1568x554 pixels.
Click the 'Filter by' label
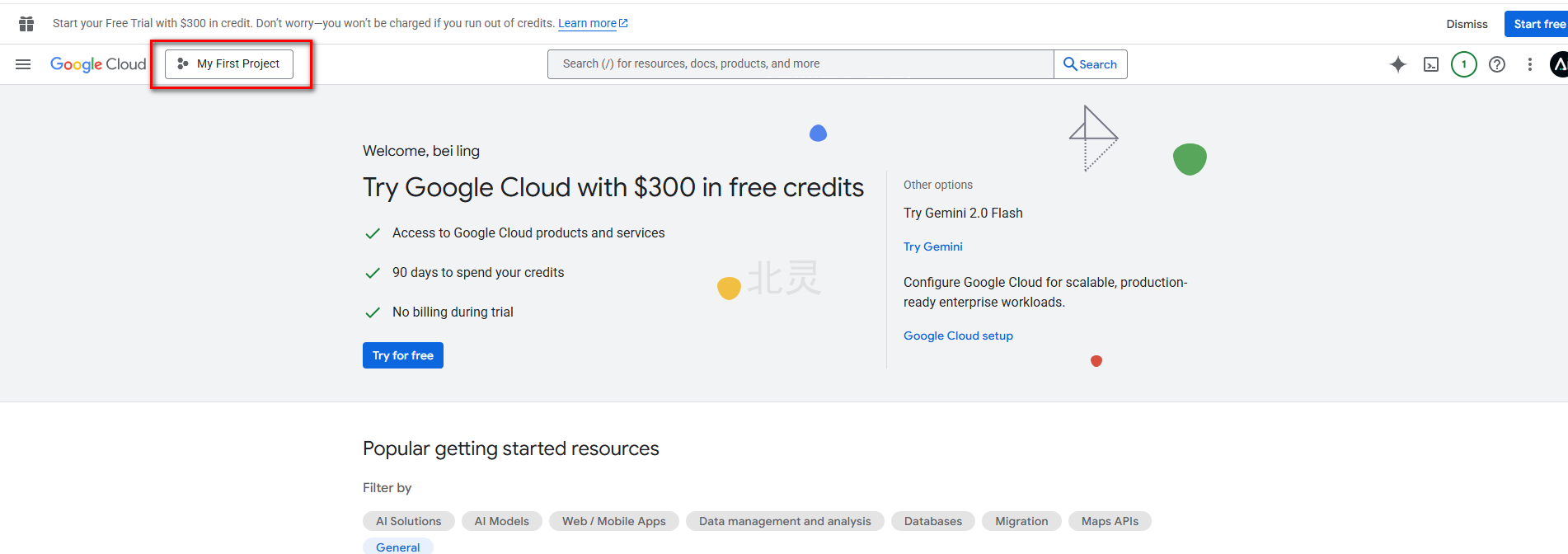pyautogui.click(x=387, y=488)
